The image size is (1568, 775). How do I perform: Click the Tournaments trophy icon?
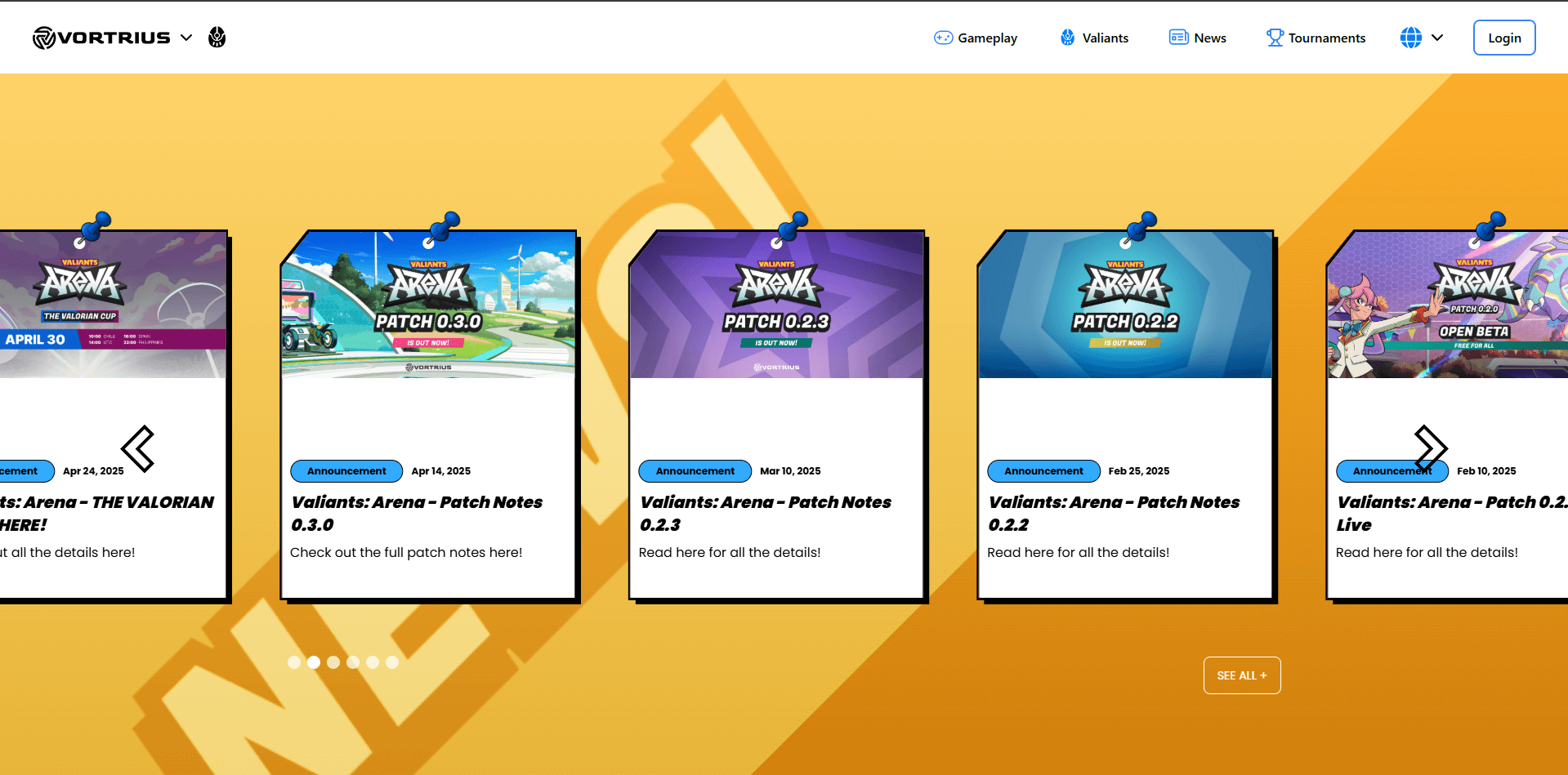pyautogui.click(x=1275, y=38)
